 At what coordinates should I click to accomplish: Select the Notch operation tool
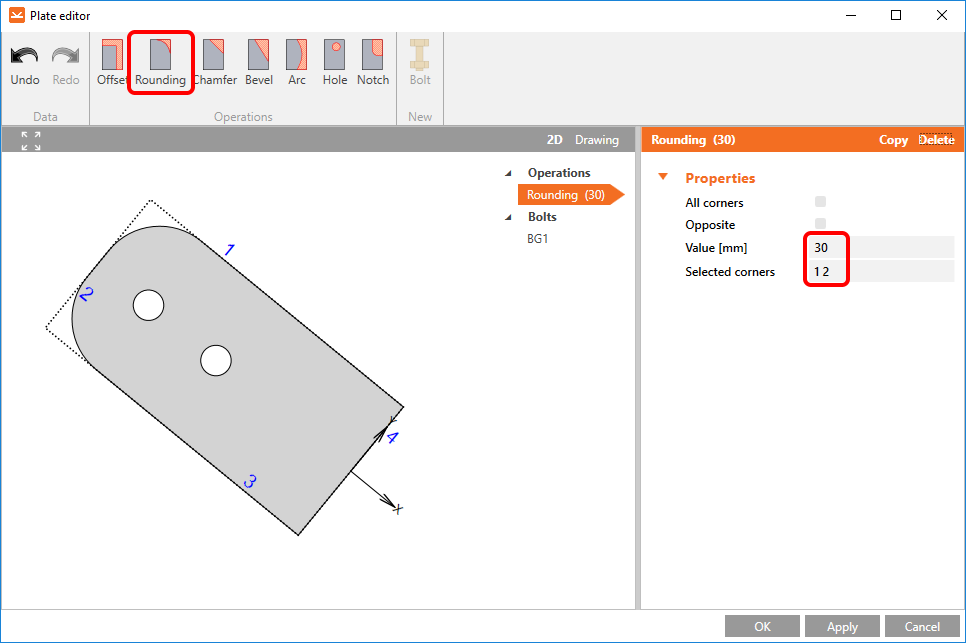click(373, 64)
